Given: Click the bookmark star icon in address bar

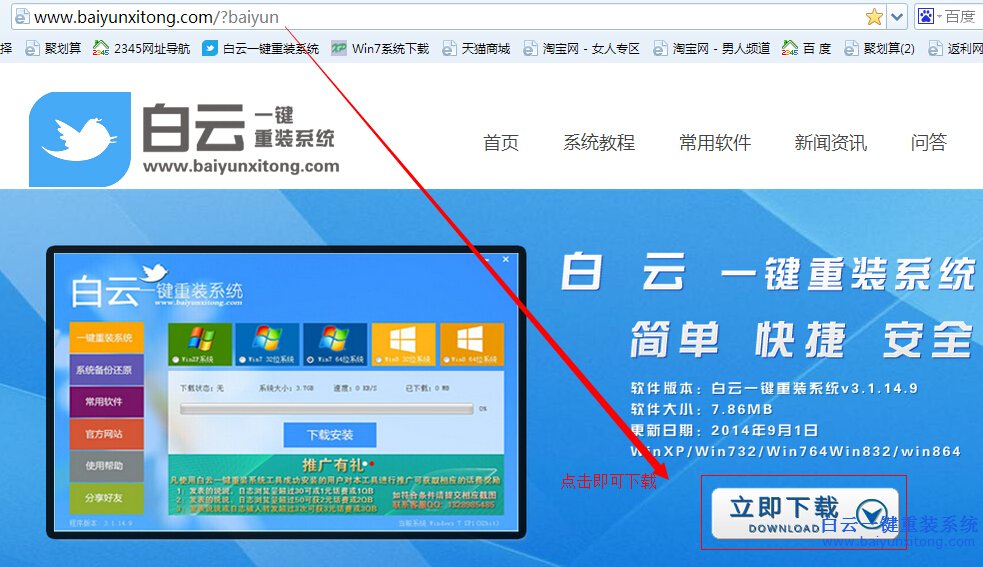Looking at the screenshot, I should click(874, 16).
